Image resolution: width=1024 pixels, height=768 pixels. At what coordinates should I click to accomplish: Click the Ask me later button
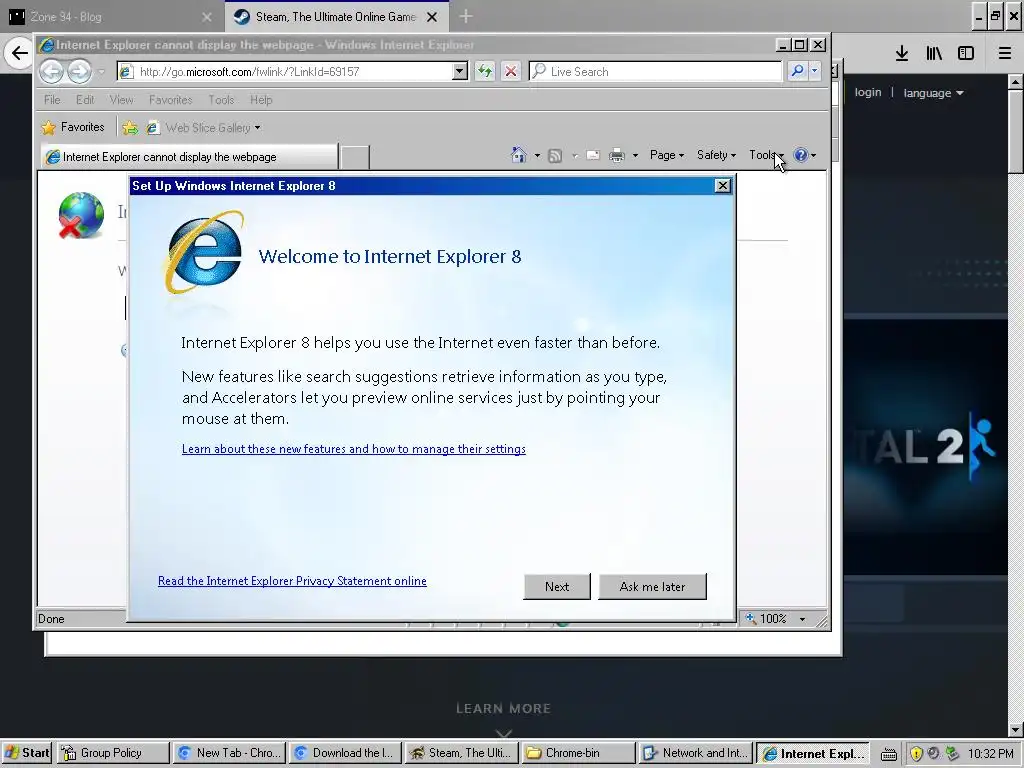pyautogui.click(x=652, y=586)
